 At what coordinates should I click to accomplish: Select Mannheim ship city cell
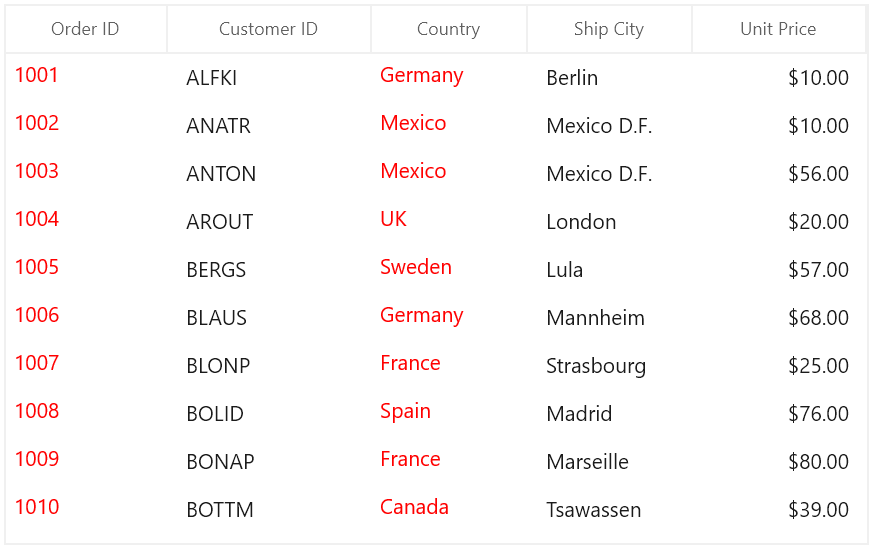pyautogui.click(x=609, y=318)
